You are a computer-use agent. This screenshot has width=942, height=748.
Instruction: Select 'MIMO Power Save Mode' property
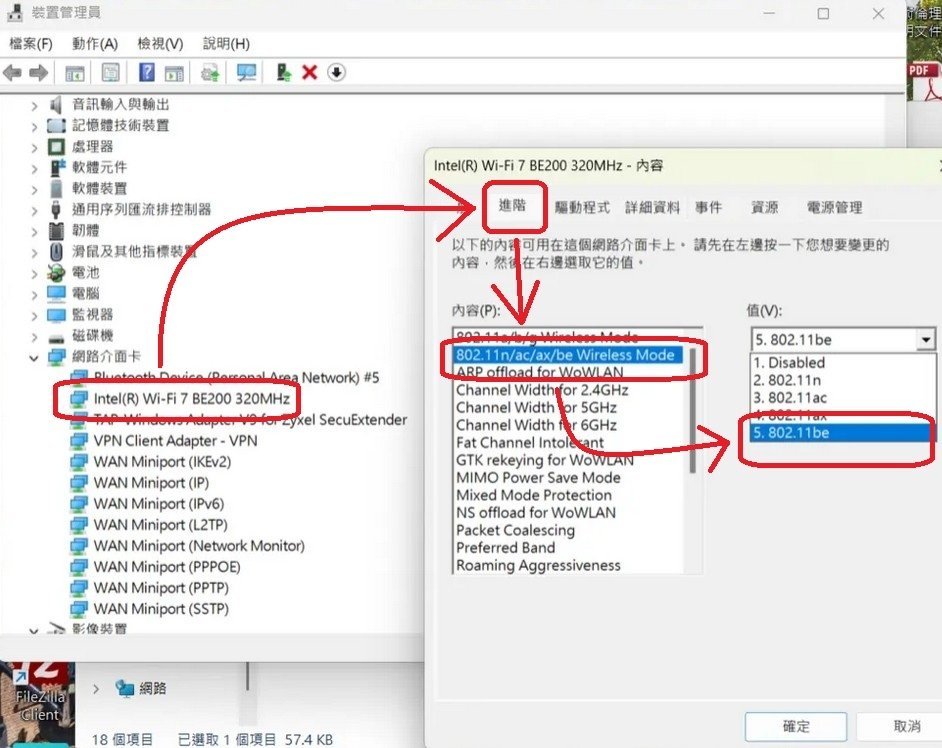[x=538, y=478]
